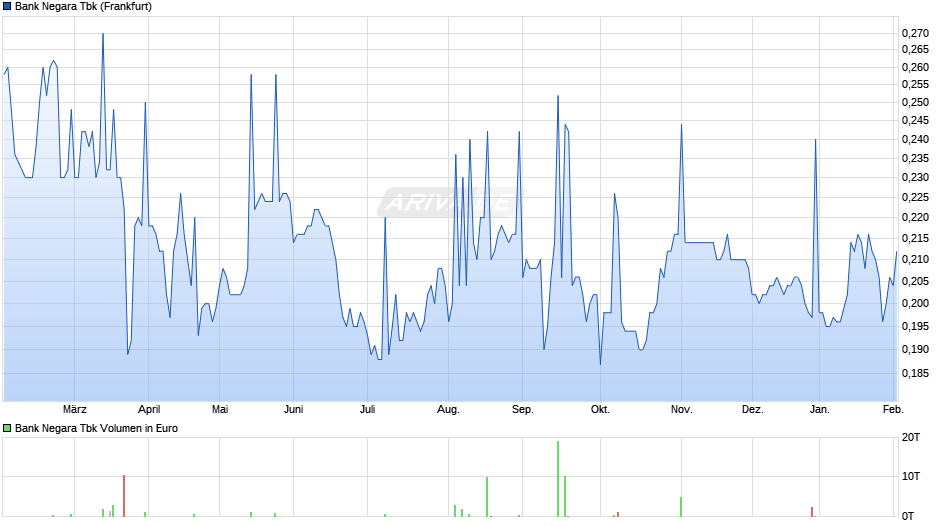Click the 0,235 price axis value

click(915, 159)
